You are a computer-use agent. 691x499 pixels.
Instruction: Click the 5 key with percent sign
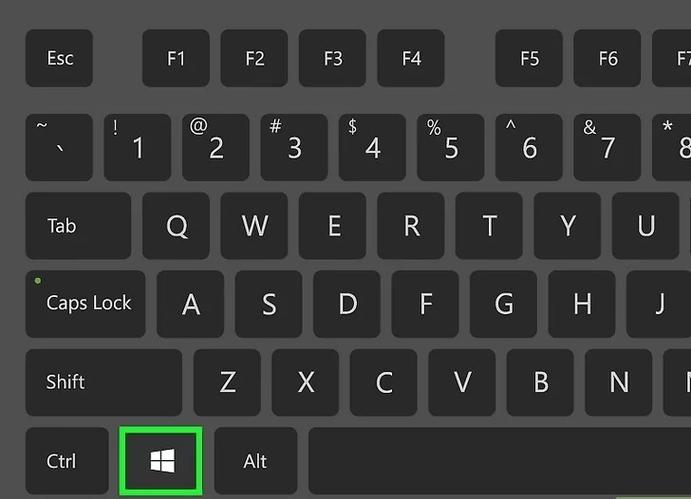click(450, 147)
